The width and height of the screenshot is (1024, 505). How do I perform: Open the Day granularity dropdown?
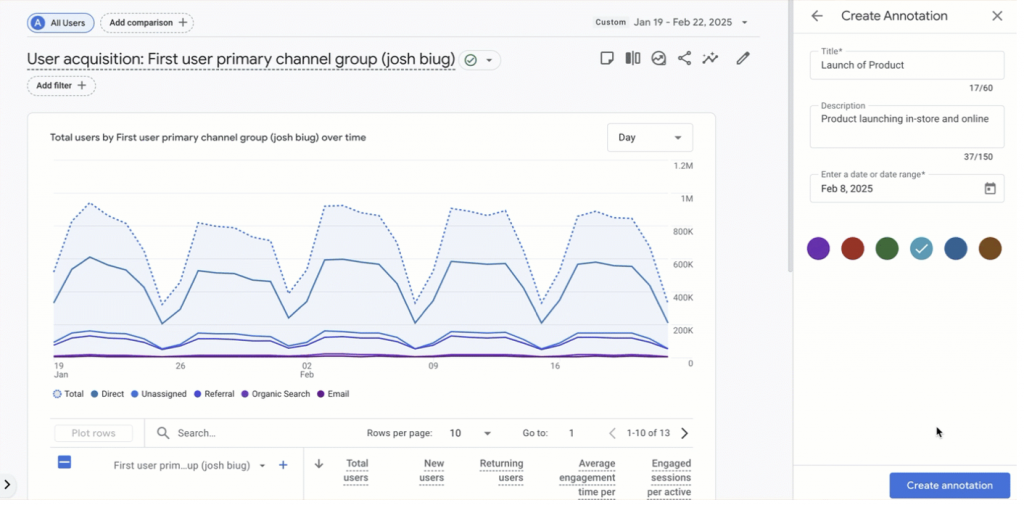coord(649,138)
